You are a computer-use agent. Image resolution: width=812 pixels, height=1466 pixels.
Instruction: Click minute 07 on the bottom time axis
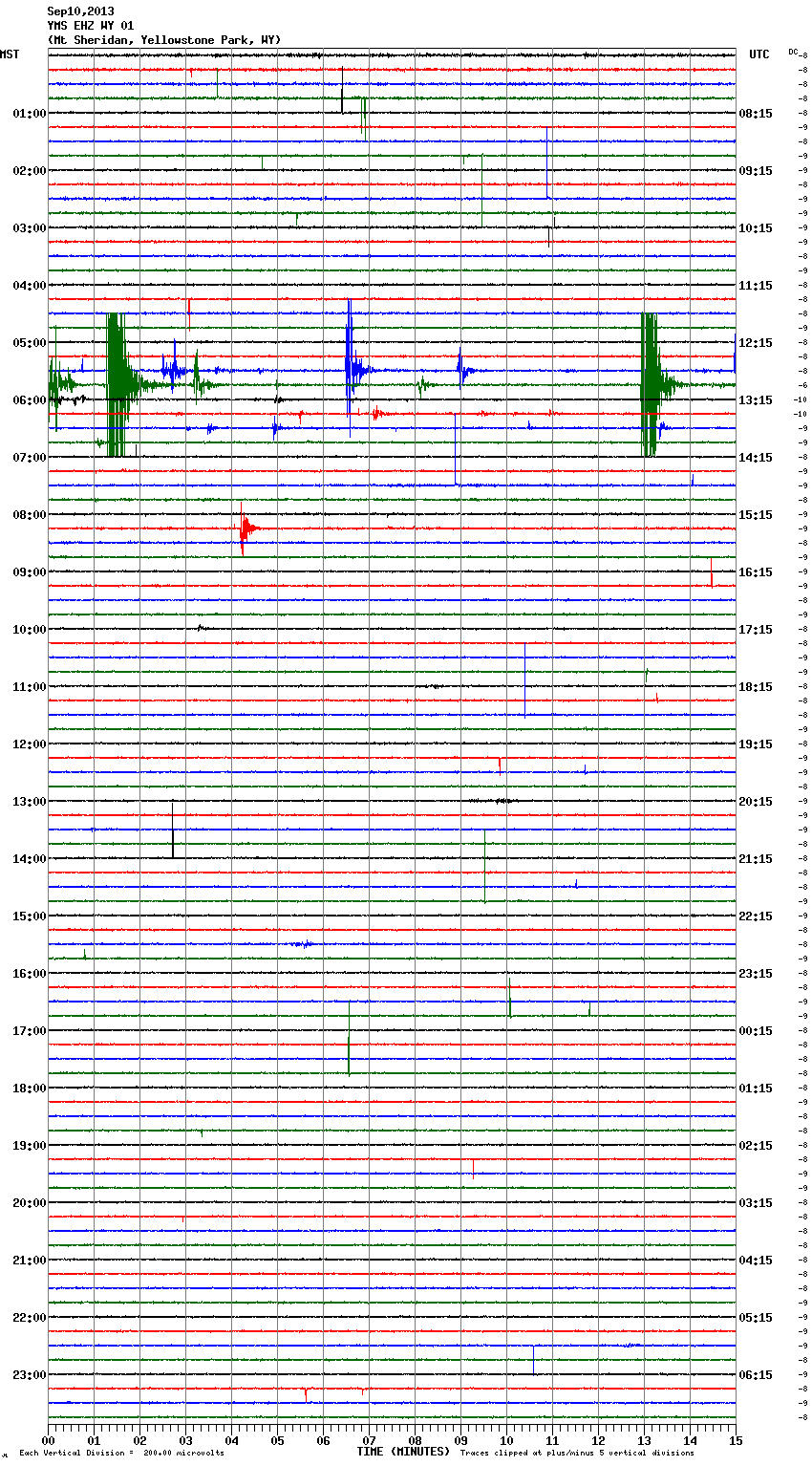(369, 1440)
